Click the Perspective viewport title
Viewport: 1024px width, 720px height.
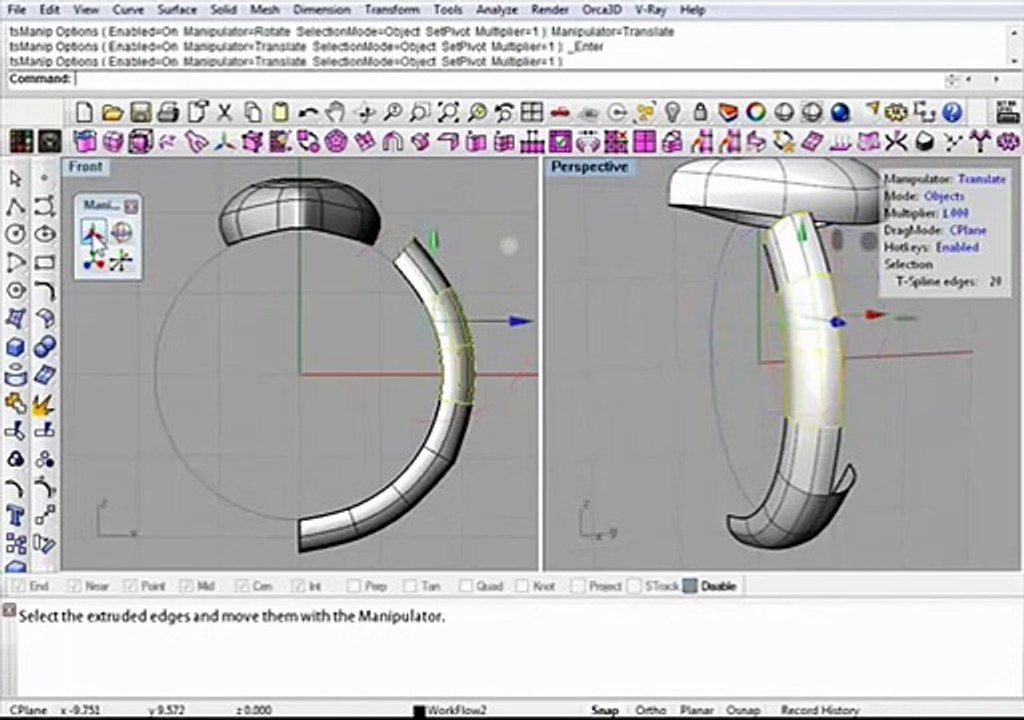tap(590, 167)
